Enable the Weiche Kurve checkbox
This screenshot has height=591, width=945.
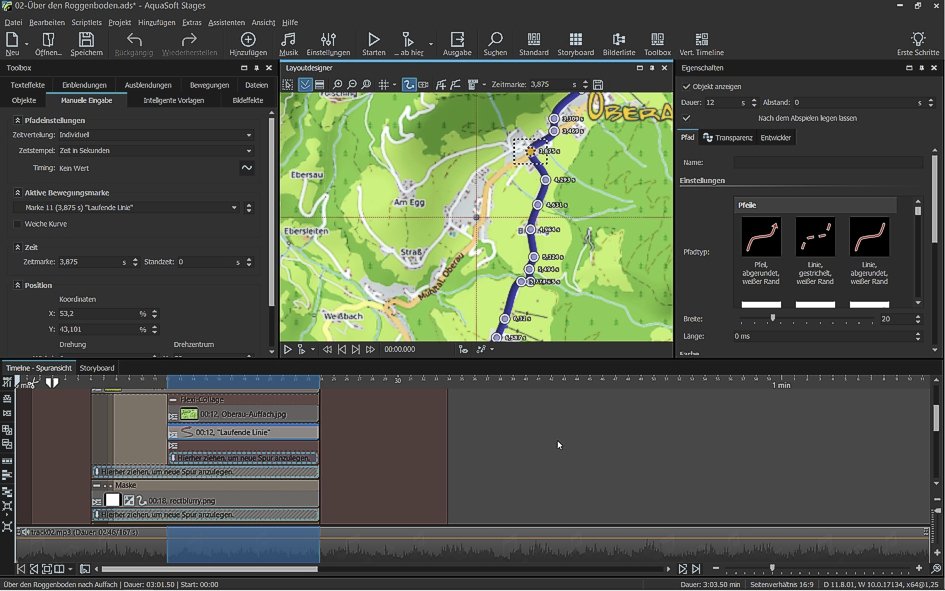[x=17, y=224]
